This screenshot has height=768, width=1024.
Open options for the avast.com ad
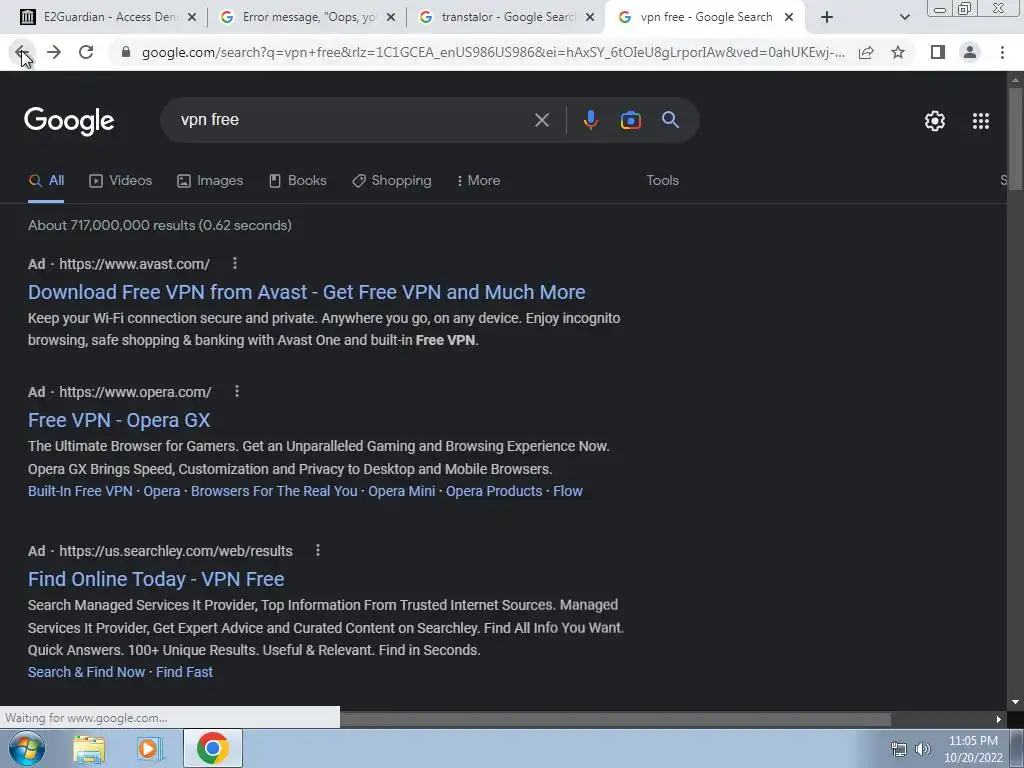235,263
